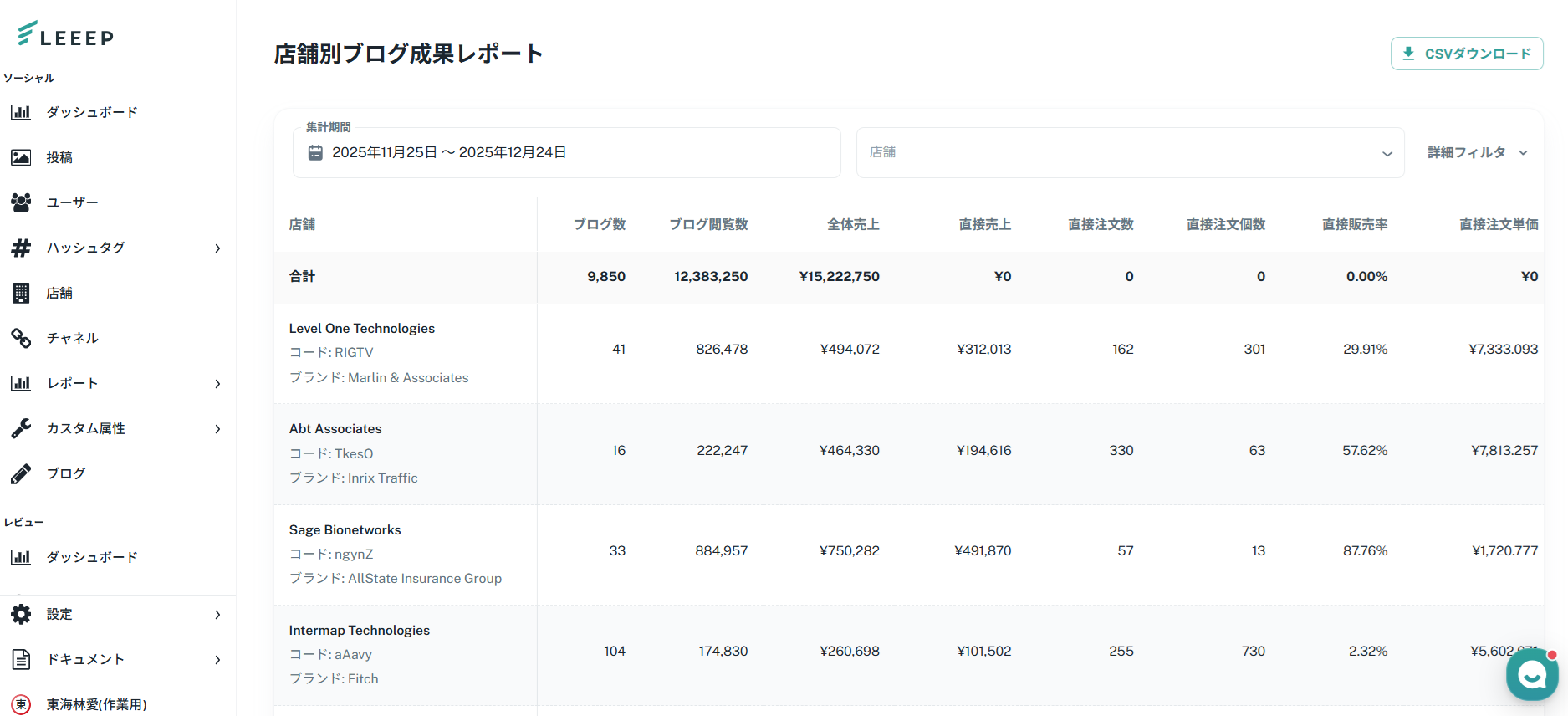Viewport: 1568px width, 716px height.
Task: Expand the 設定 submenu chevron
Action: (x=217, y=615)
